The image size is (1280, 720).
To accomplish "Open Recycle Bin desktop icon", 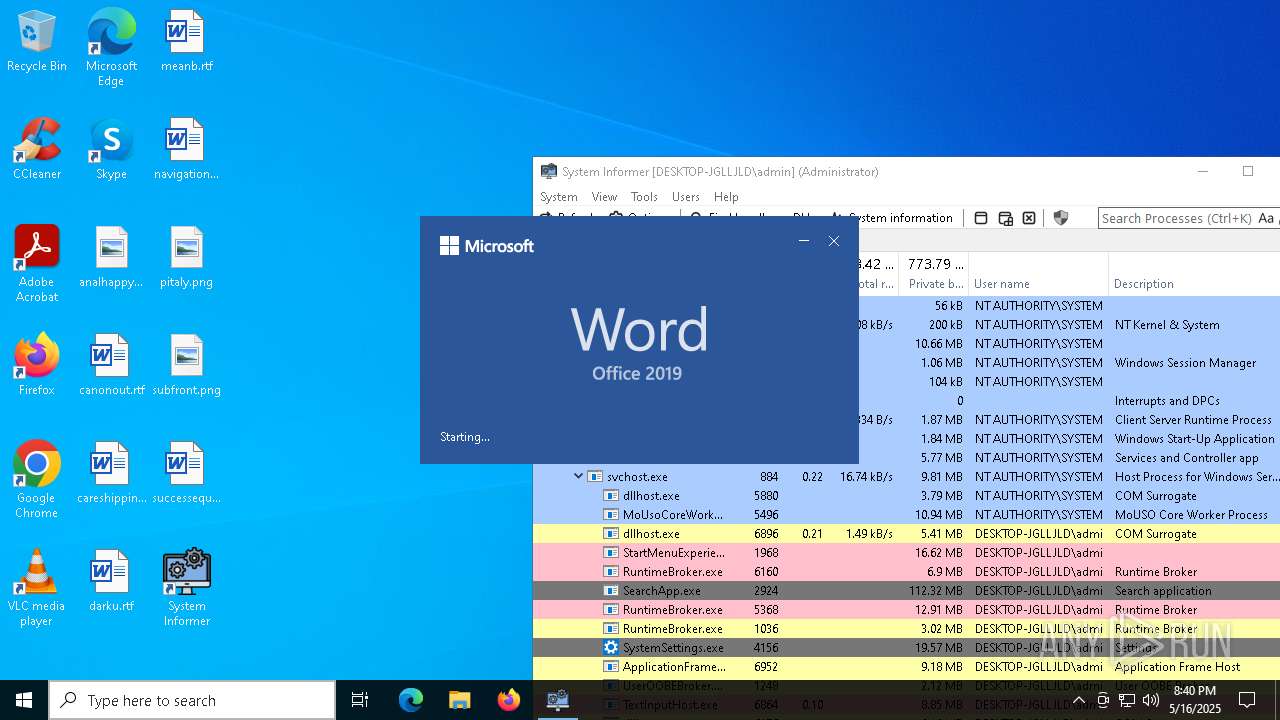I will [x=37, y=42].
